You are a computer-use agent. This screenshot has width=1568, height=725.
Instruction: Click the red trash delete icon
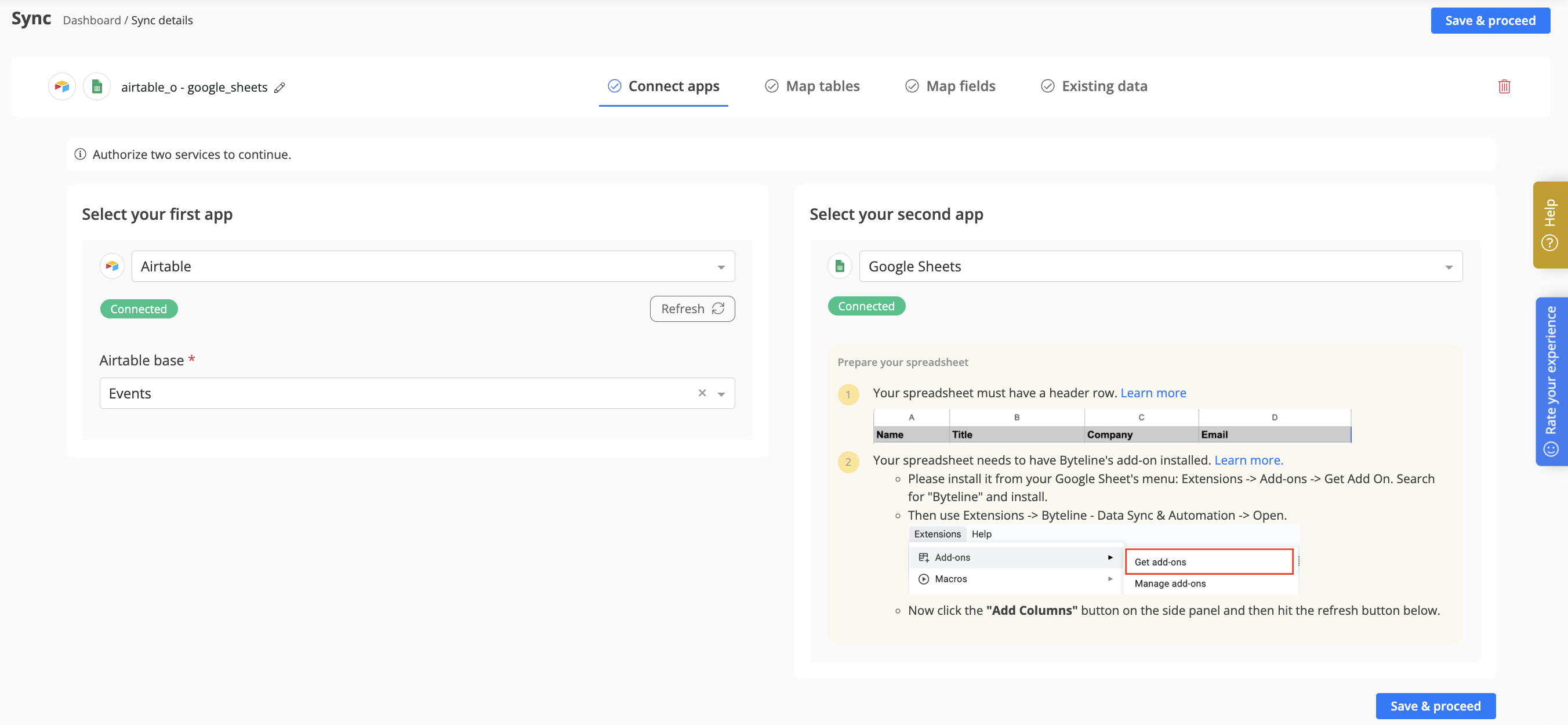pos(1504,86)
